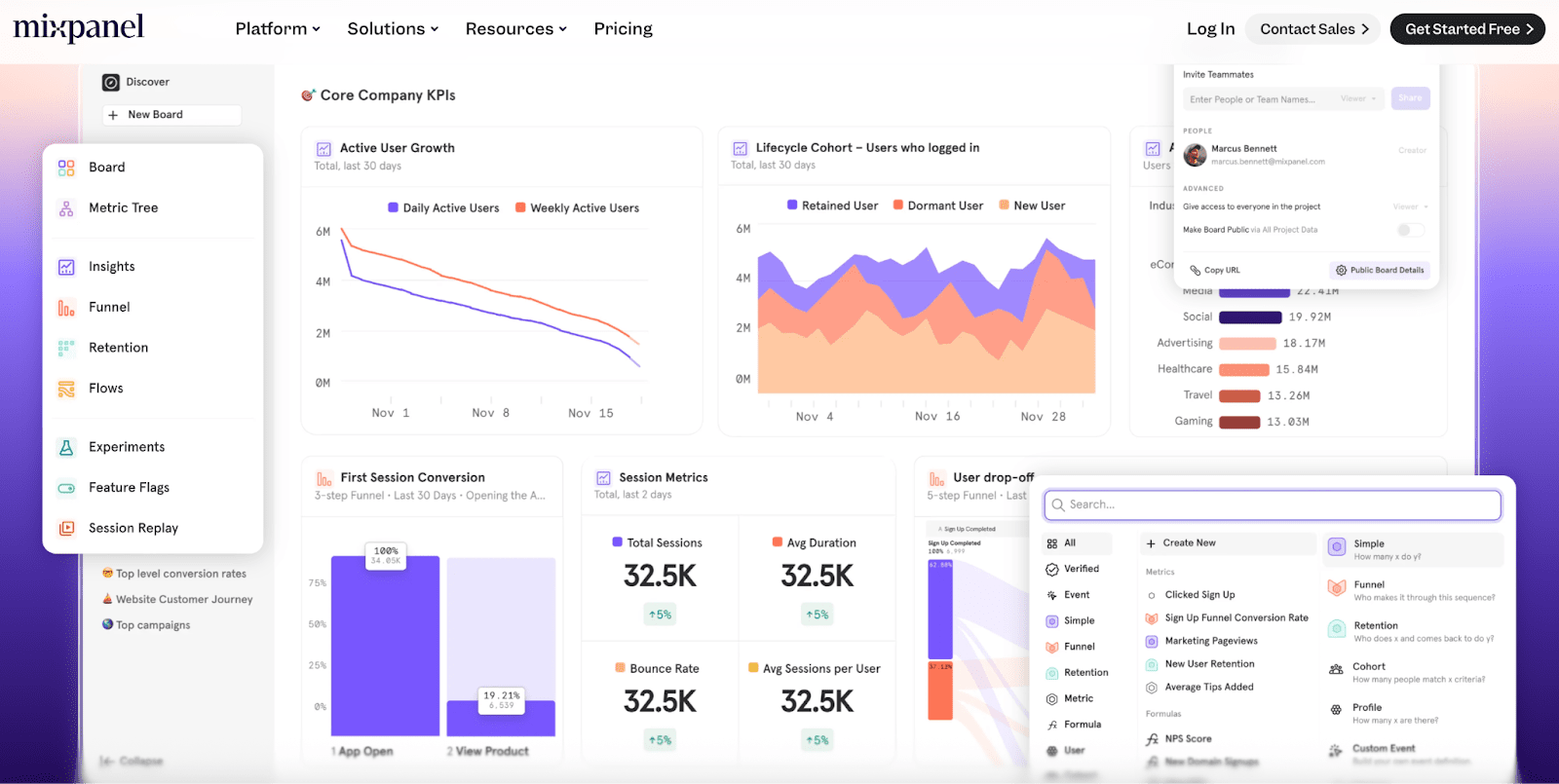Click the App Open funnel bar
The image size is (1559, 784).
pos(385,646)
